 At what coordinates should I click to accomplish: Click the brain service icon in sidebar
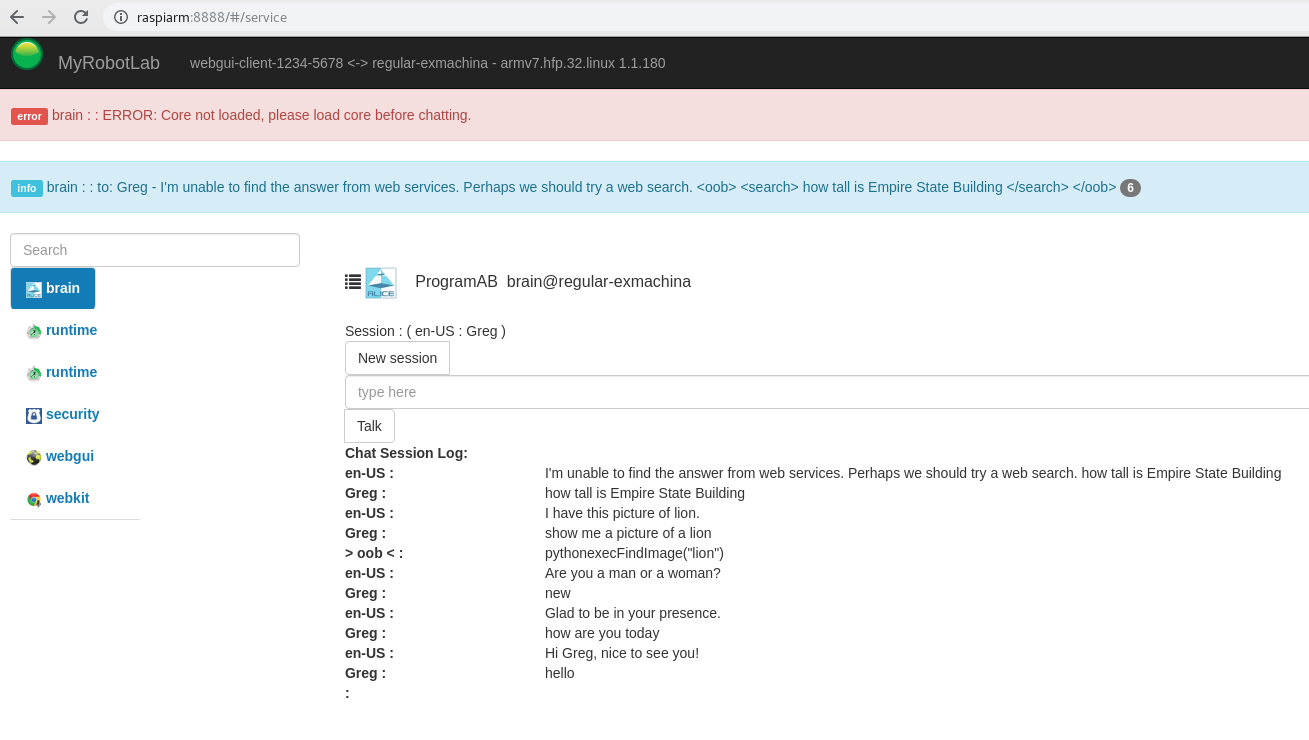(x=34, y=289)
